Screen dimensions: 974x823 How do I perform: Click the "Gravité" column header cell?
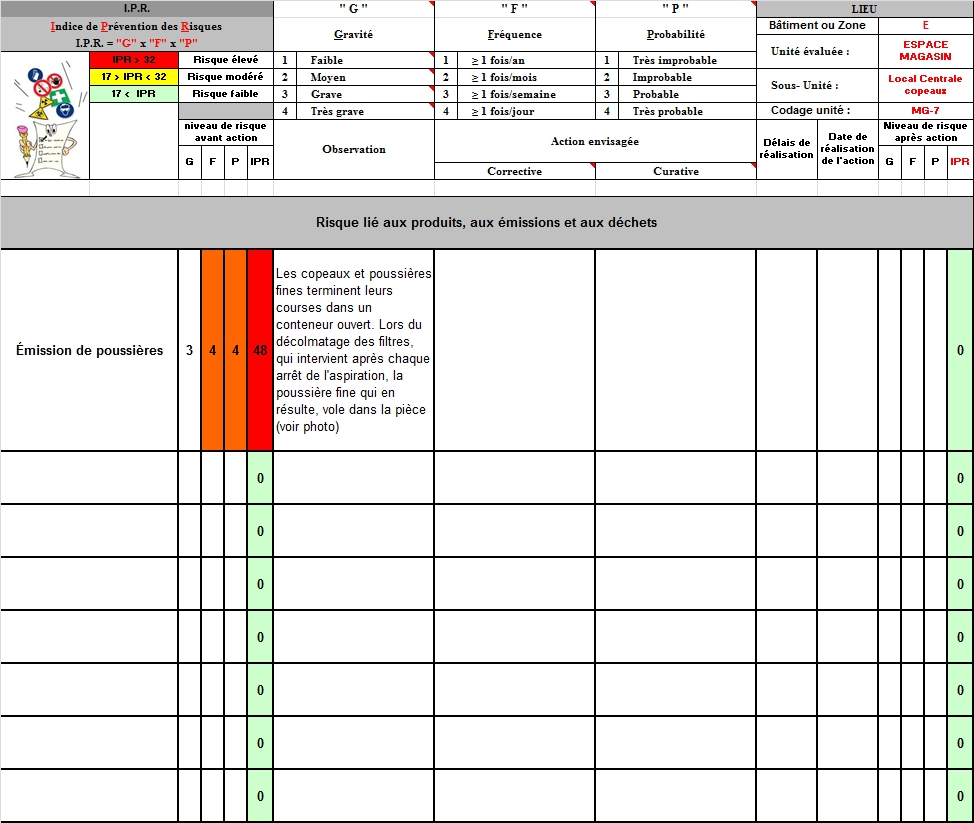(x=353, y=34)
